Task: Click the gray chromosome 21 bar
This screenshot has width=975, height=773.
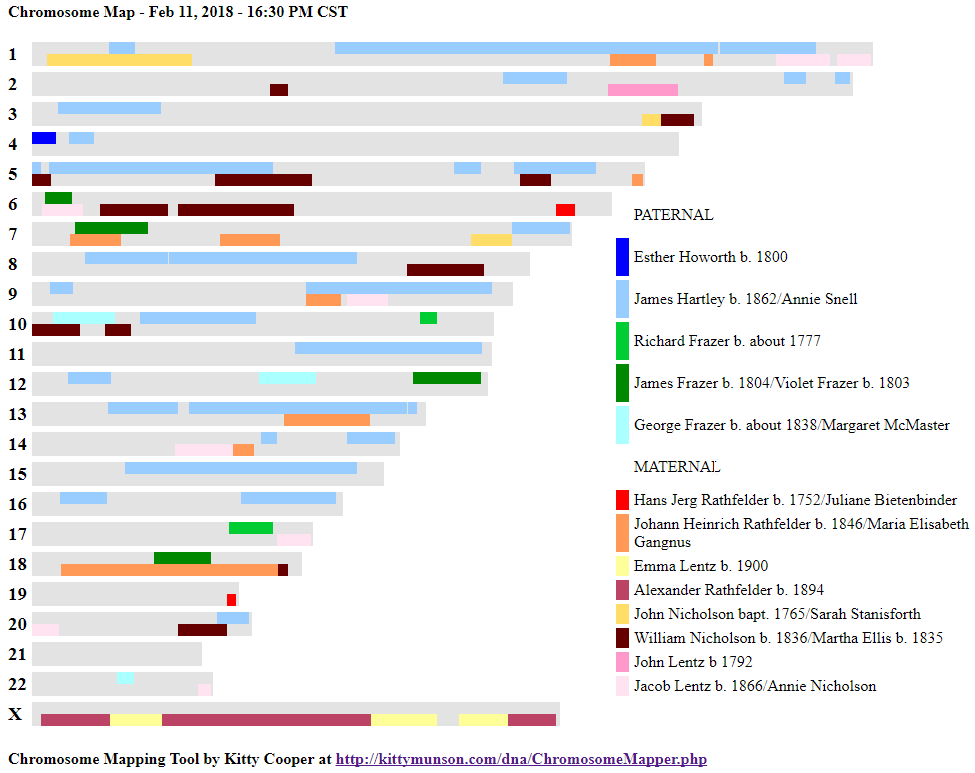Action: 117,654
